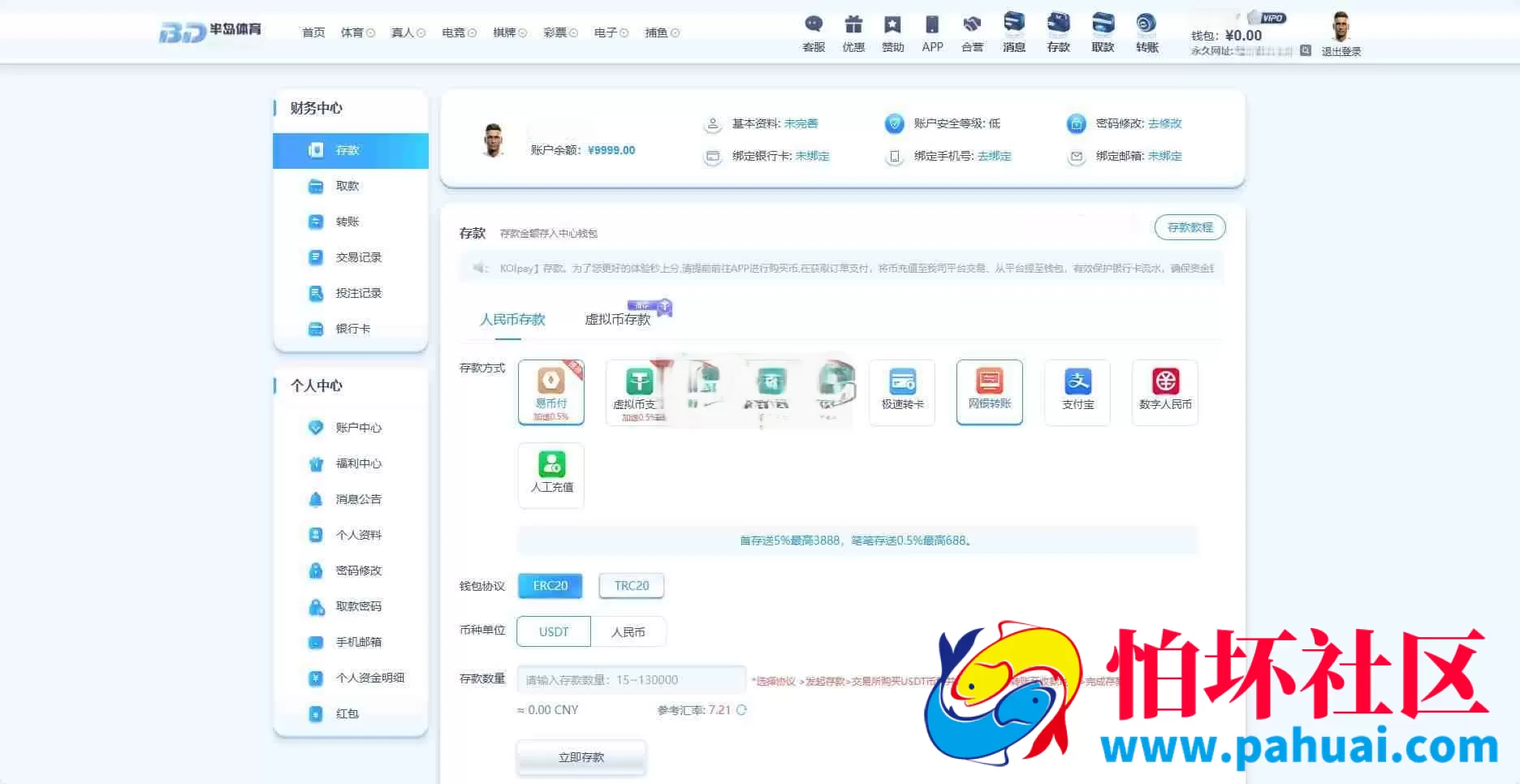
Task: Switch to the 人民币存款 tab
Action: tap(512, 319)
